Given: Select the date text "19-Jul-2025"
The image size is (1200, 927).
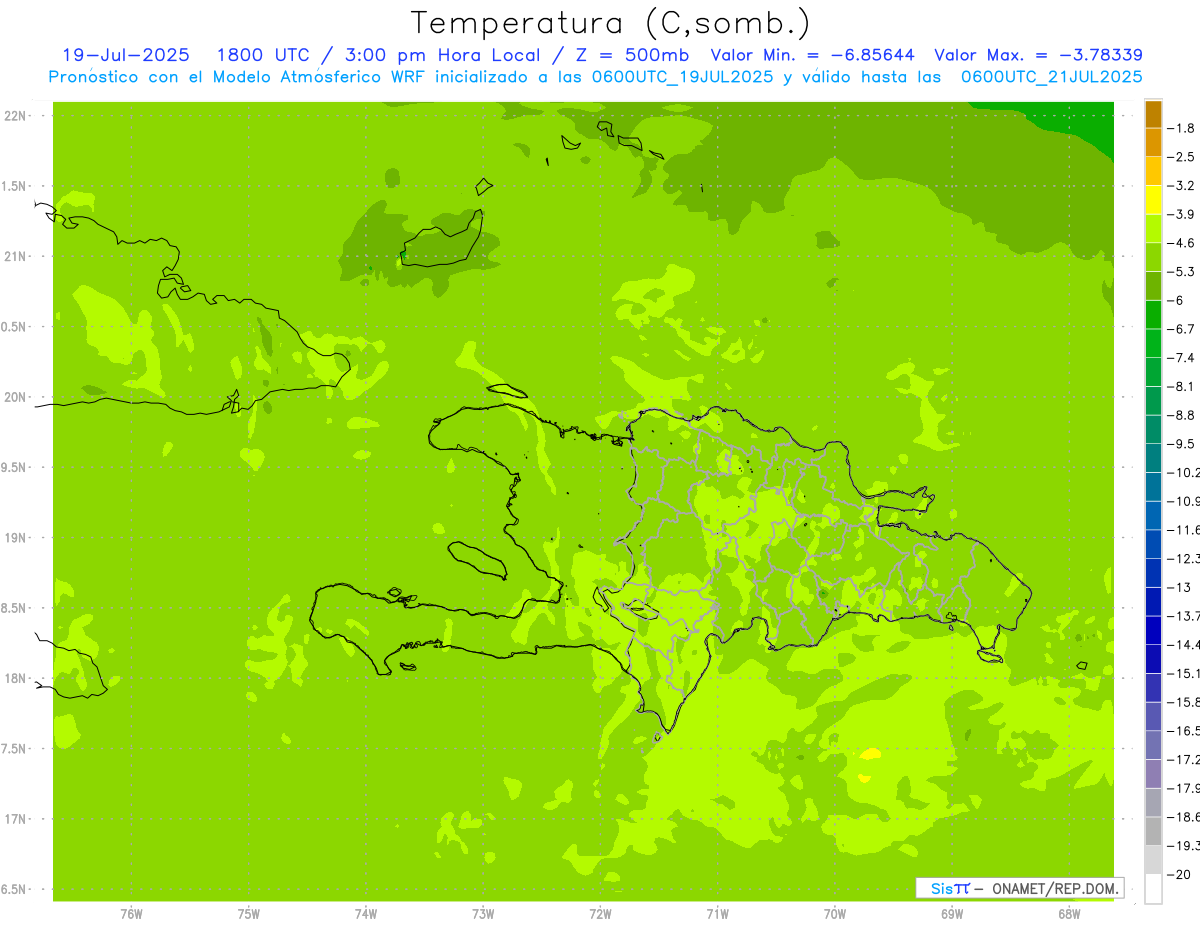Looking at the screenshot, I should (x=126, y=55).
